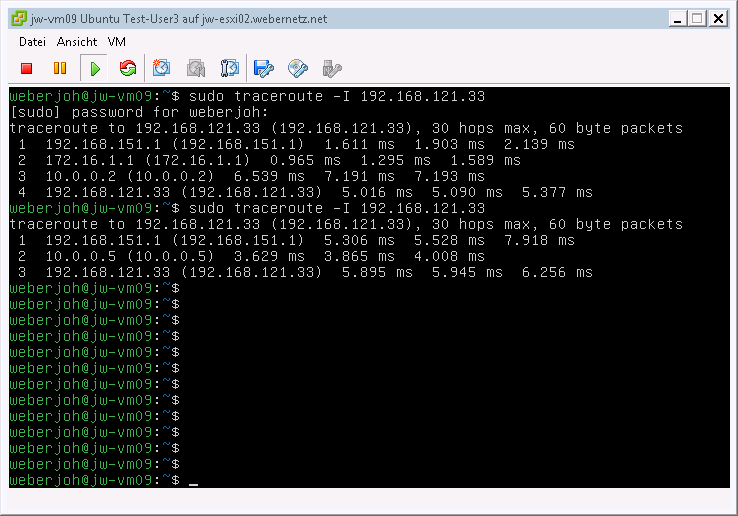Open the Datei menu

pyautogui.click(x=32, y=42)
